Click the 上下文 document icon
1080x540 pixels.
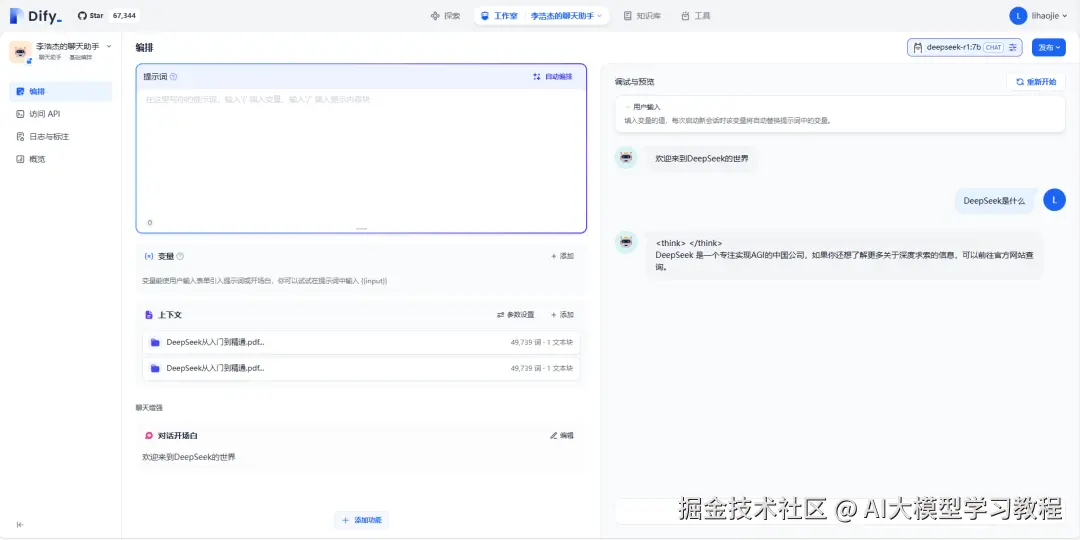[149, 315]
